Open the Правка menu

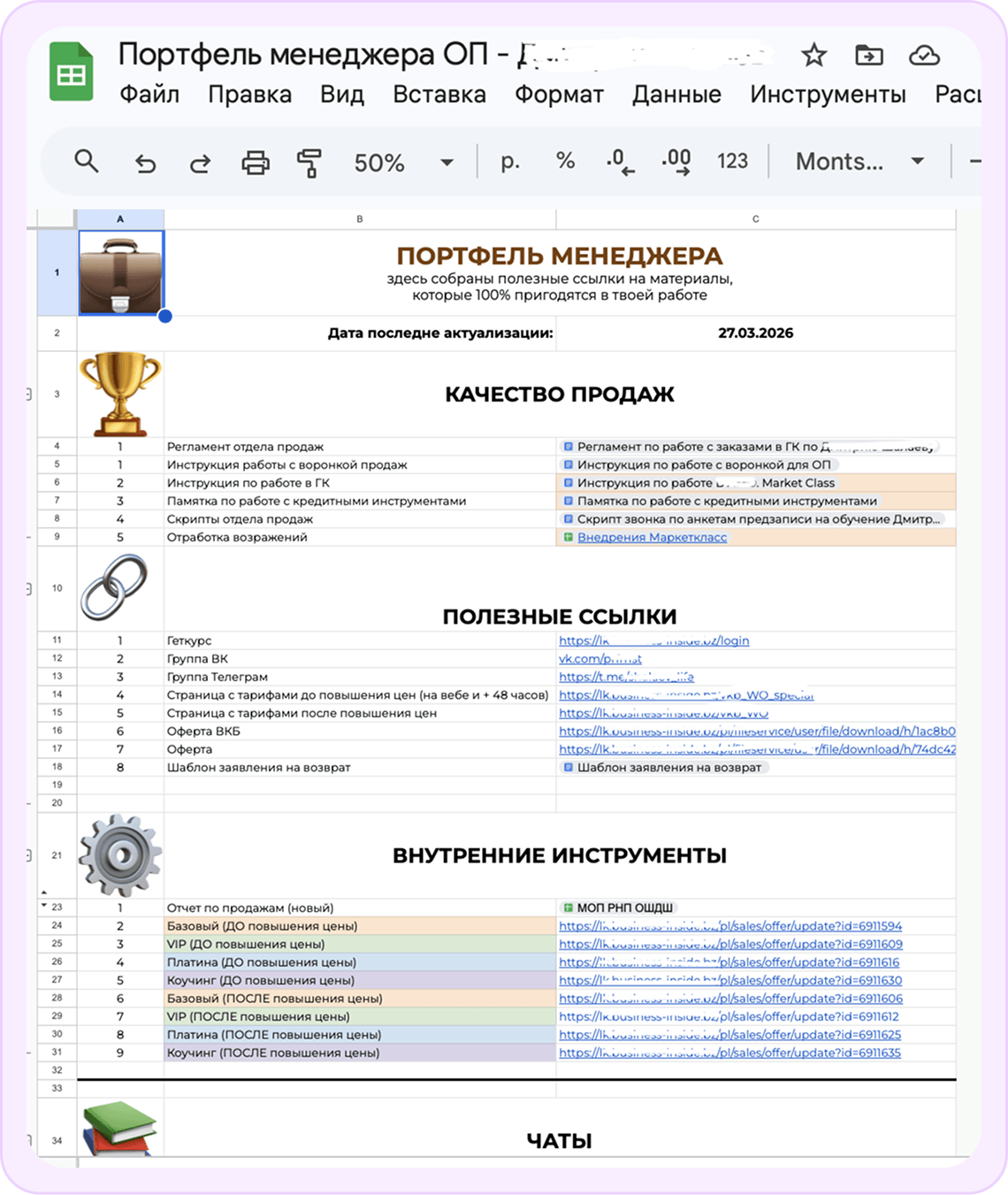point(250,95)
